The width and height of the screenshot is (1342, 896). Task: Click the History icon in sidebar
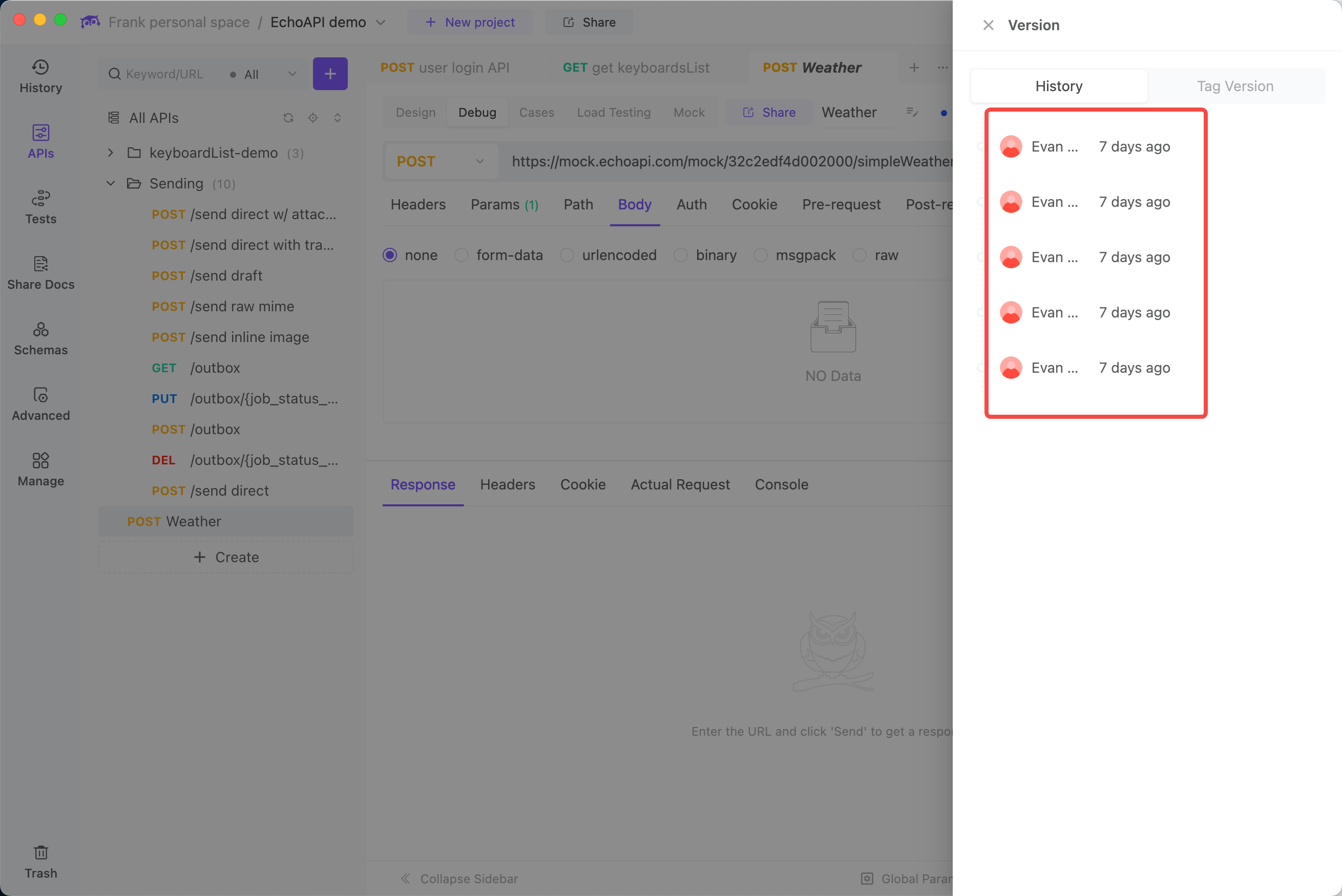pyautogui.click(x=40, y=67)
